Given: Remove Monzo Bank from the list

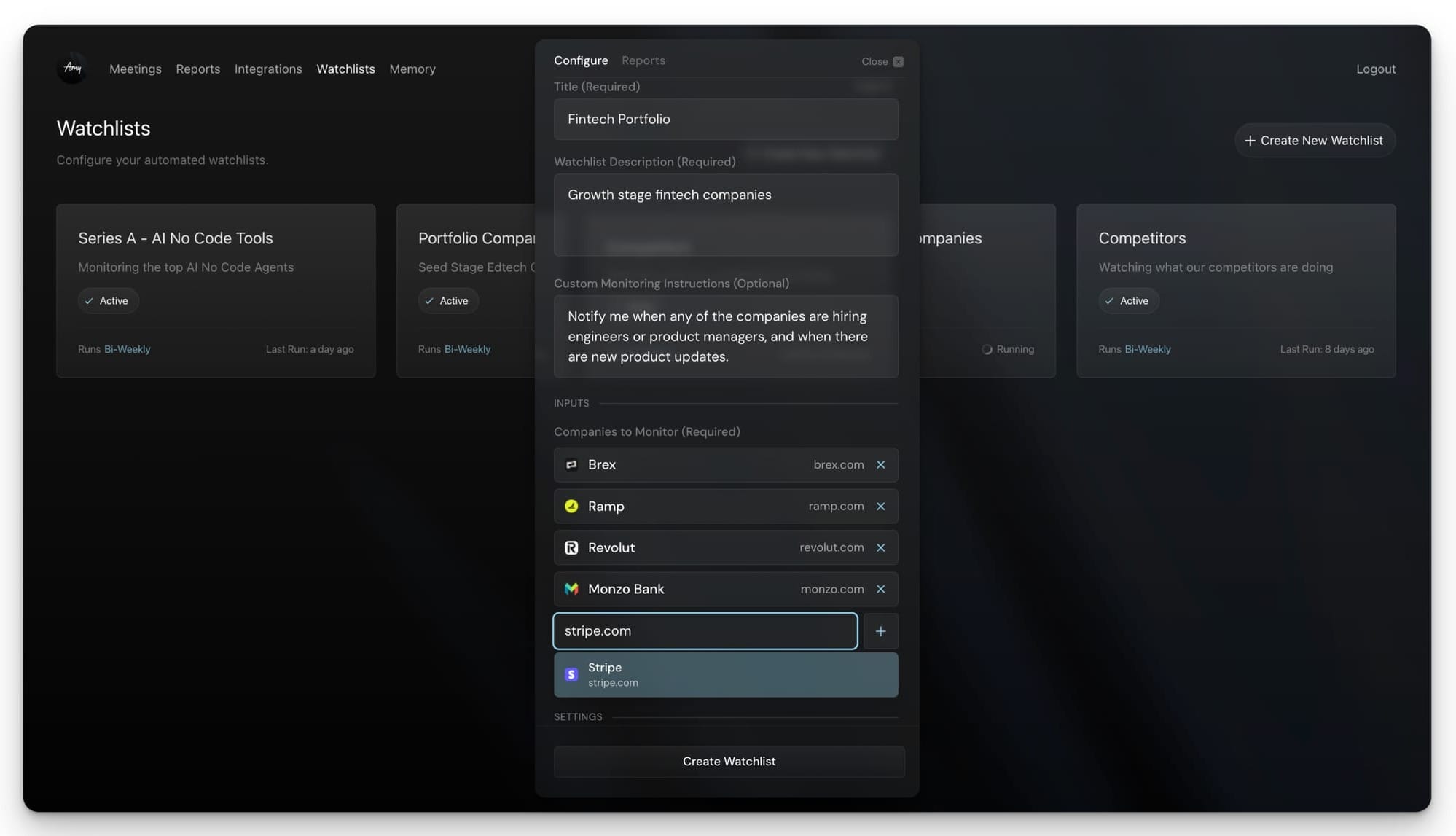Looking at the screenshot, I should 880,589.
